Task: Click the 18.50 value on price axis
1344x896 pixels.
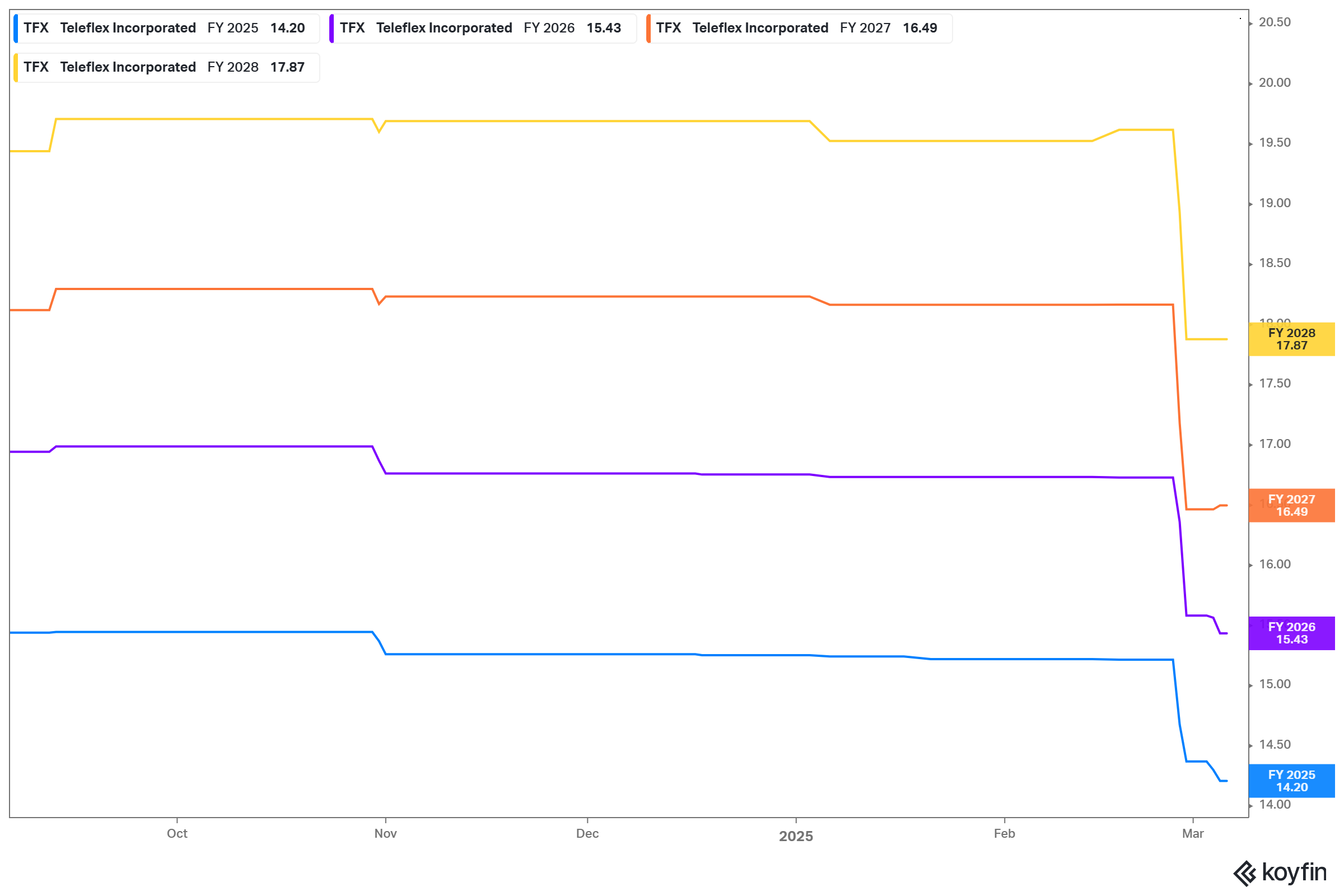Action: point(1275,263)
